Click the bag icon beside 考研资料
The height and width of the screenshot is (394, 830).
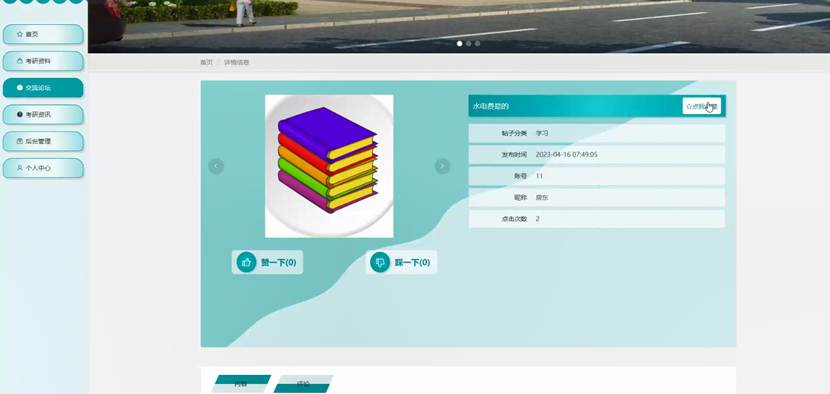tap(20, 61)
